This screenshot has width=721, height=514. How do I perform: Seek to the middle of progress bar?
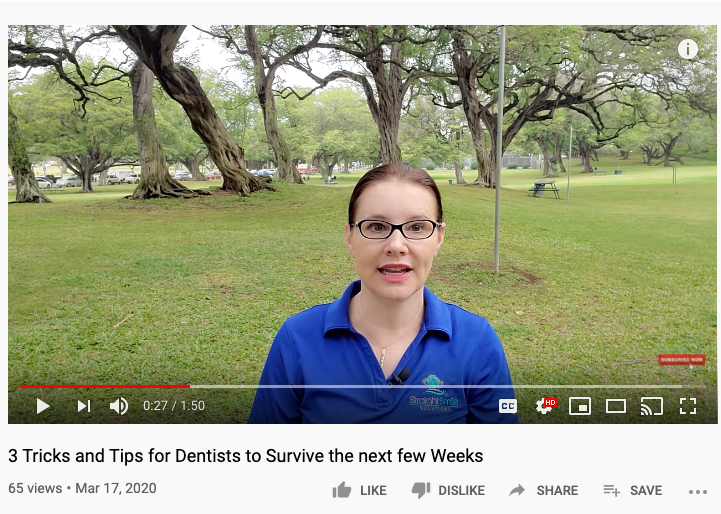(x=362, y=387)
